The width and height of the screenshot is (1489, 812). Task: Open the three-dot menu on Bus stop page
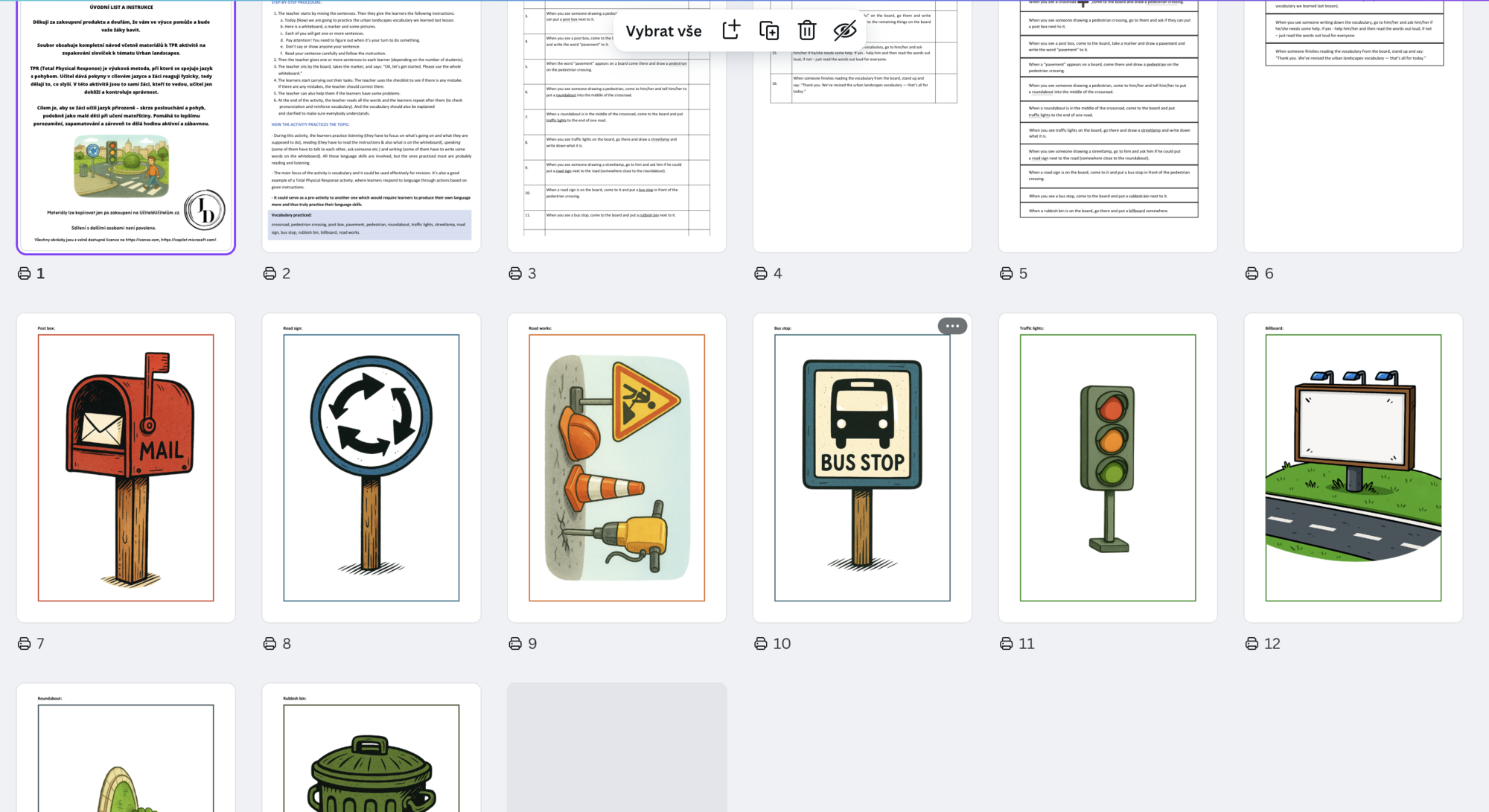click(951, 326)
